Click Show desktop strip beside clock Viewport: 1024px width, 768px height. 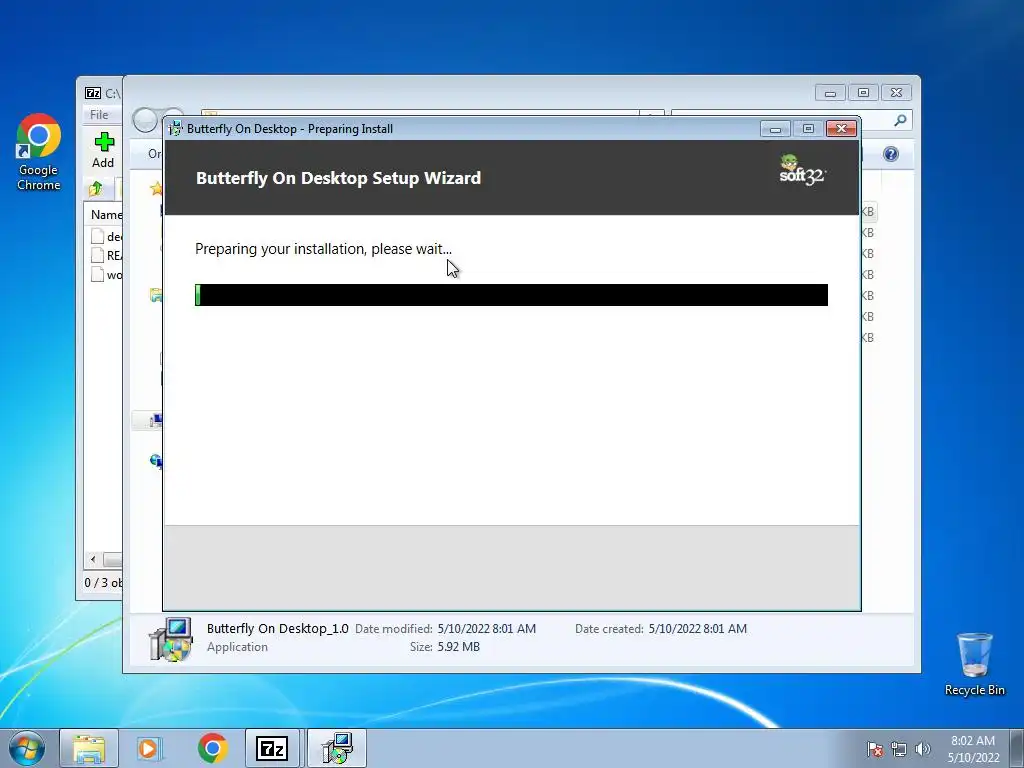[x=1017, y=748]
